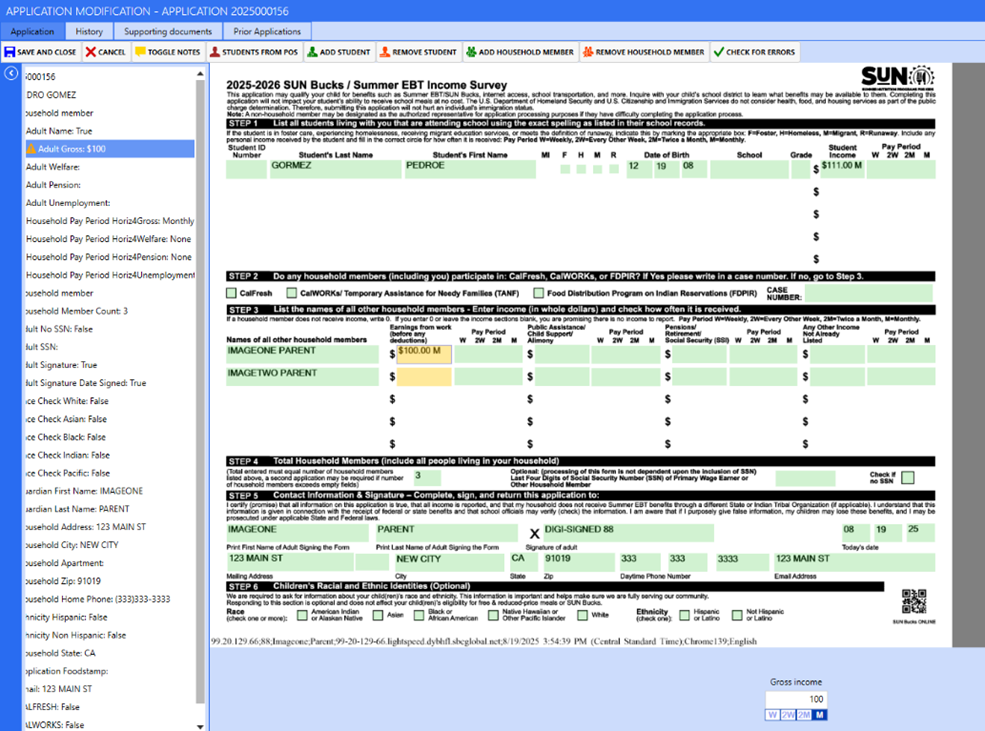Select the Adult Pension row
985x731 pixels.
tap(109, 185)
